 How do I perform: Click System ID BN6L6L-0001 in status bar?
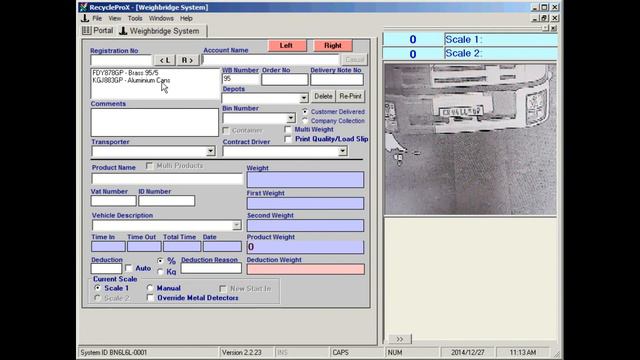coord(113,352)
